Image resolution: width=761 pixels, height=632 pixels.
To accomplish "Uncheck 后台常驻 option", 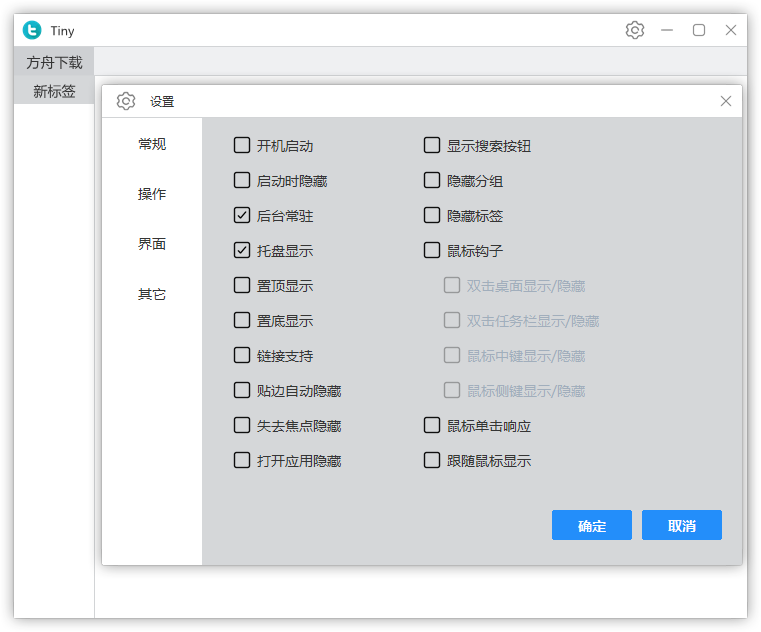I will pyautogui.click(x=242, y=215).
